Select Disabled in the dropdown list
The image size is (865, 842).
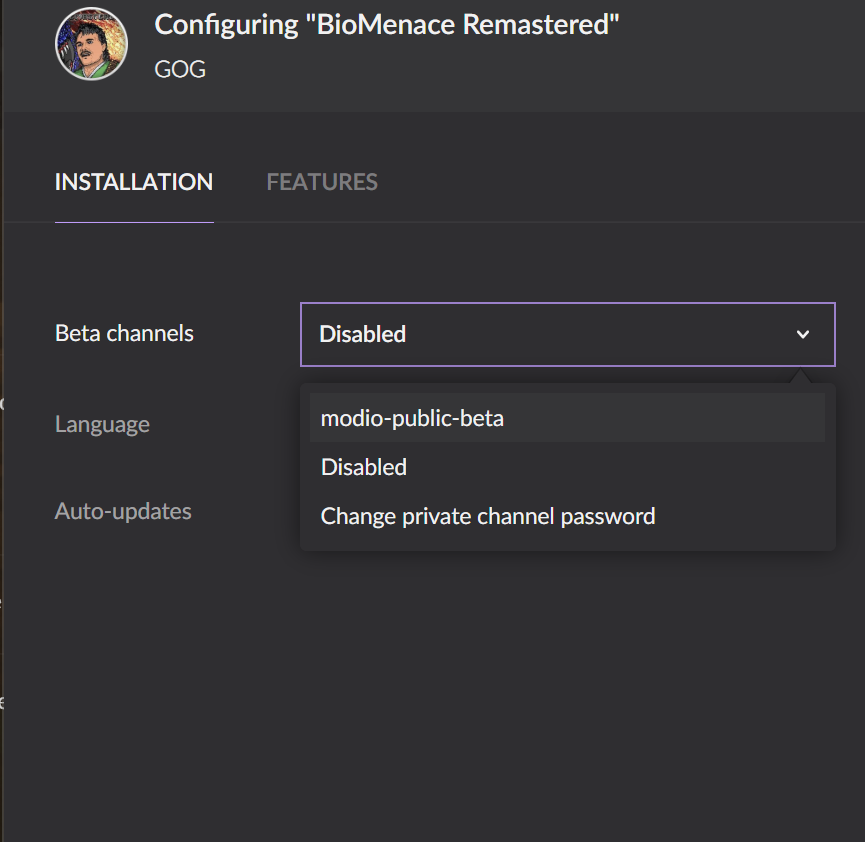[x=364, y=467]
